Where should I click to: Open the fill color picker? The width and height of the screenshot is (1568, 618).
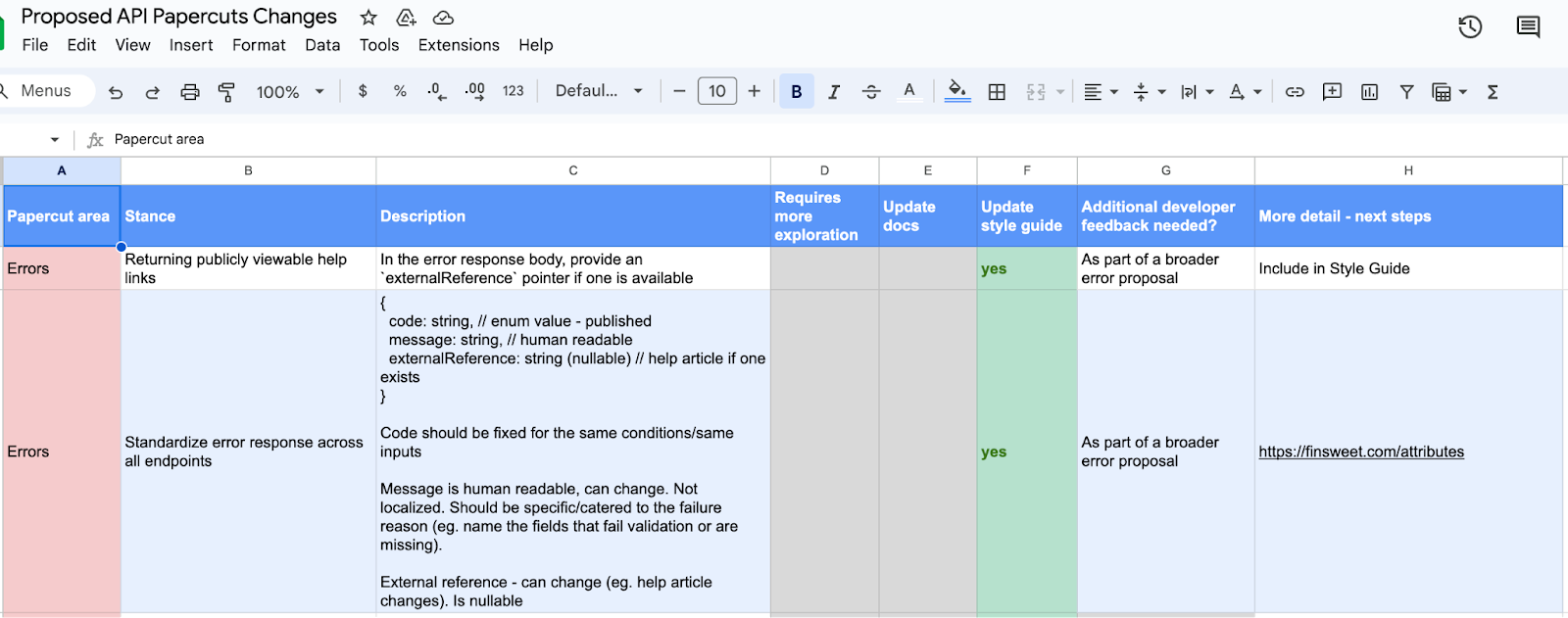point(957,91)
